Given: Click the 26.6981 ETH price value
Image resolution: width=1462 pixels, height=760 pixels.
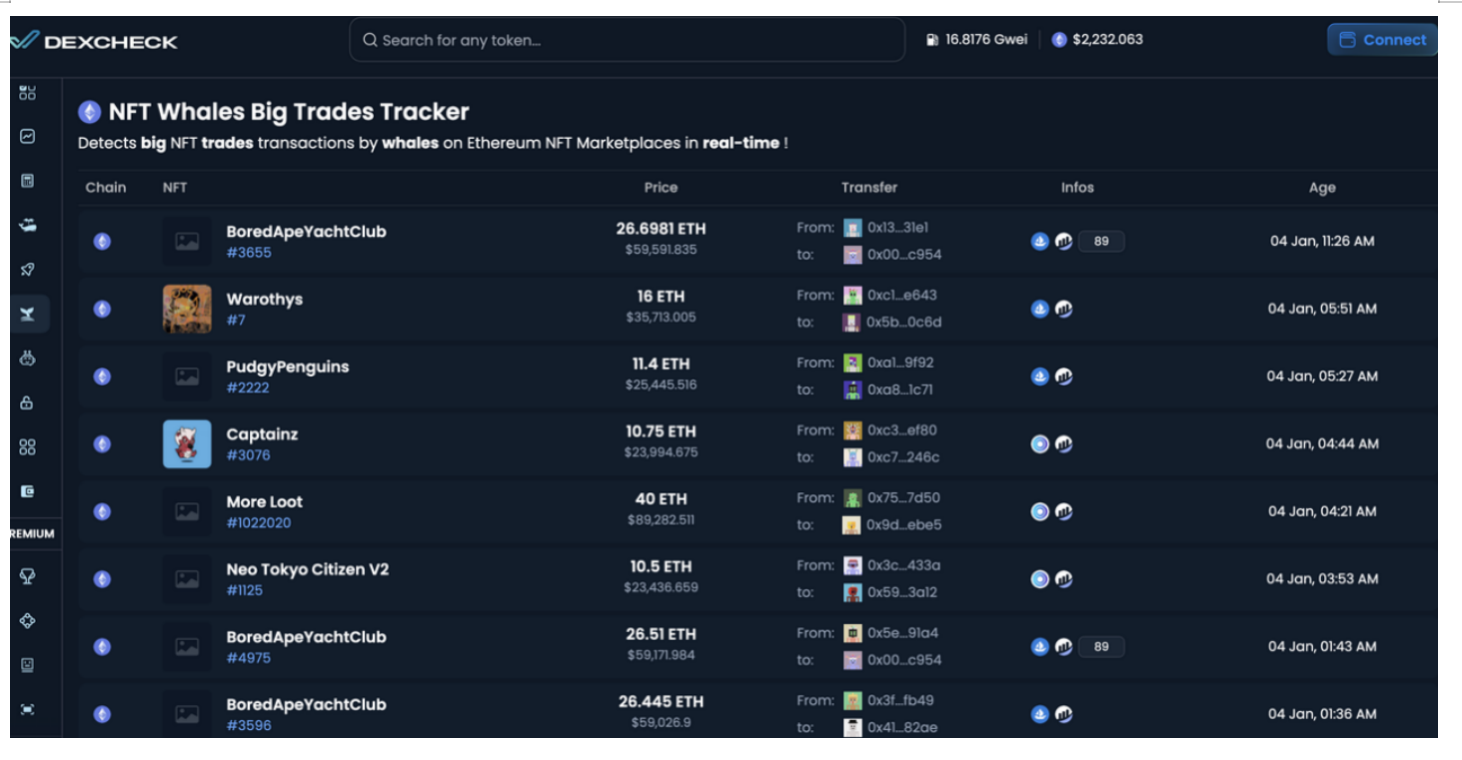Looking at the screenshot, I should [661, 229].
